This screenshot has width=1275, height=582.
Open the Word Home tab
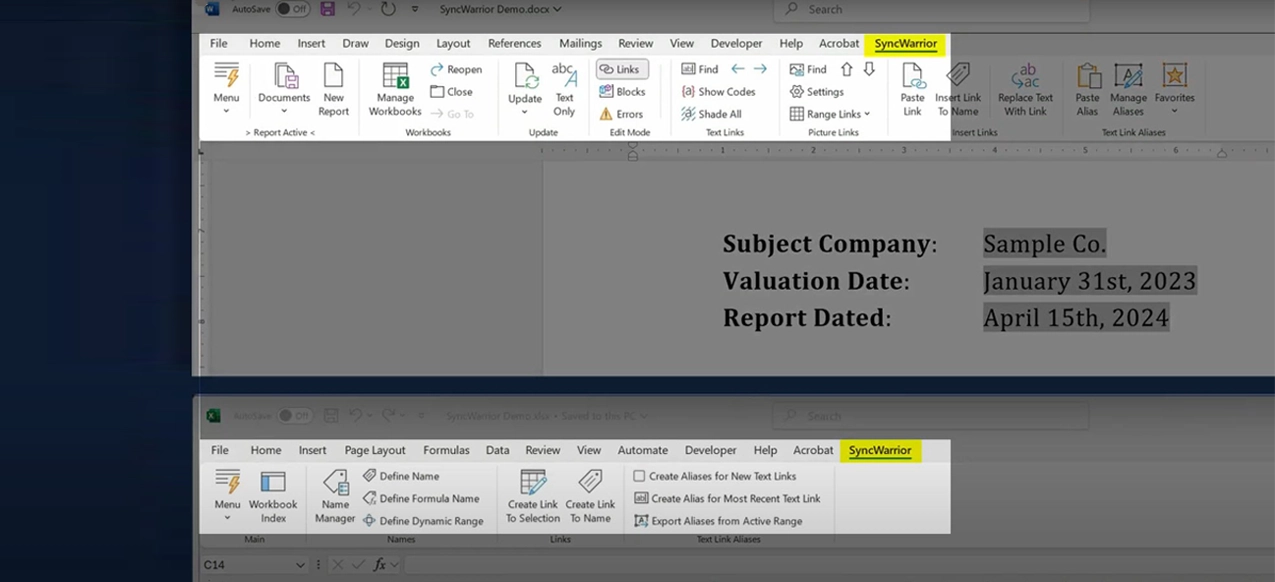[265, 43]
